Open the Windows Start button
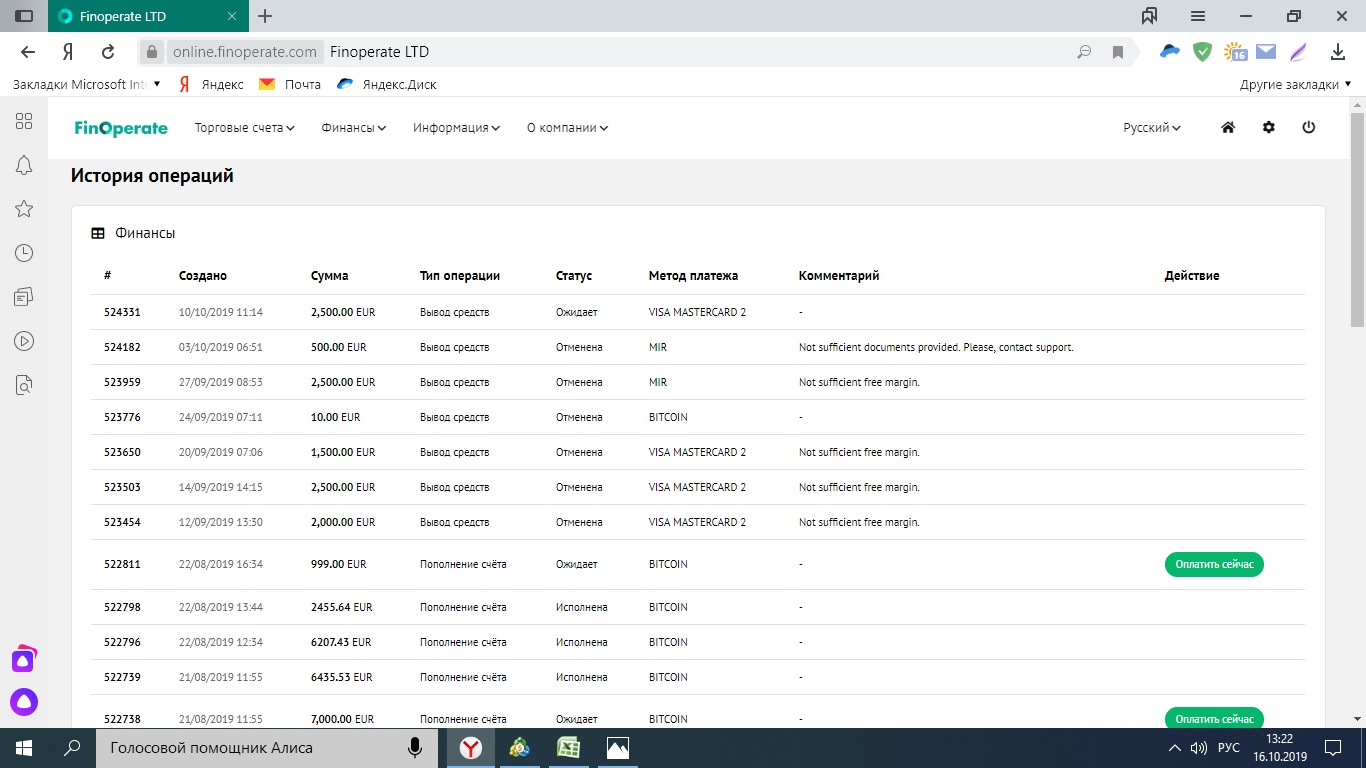 [24, 747]
